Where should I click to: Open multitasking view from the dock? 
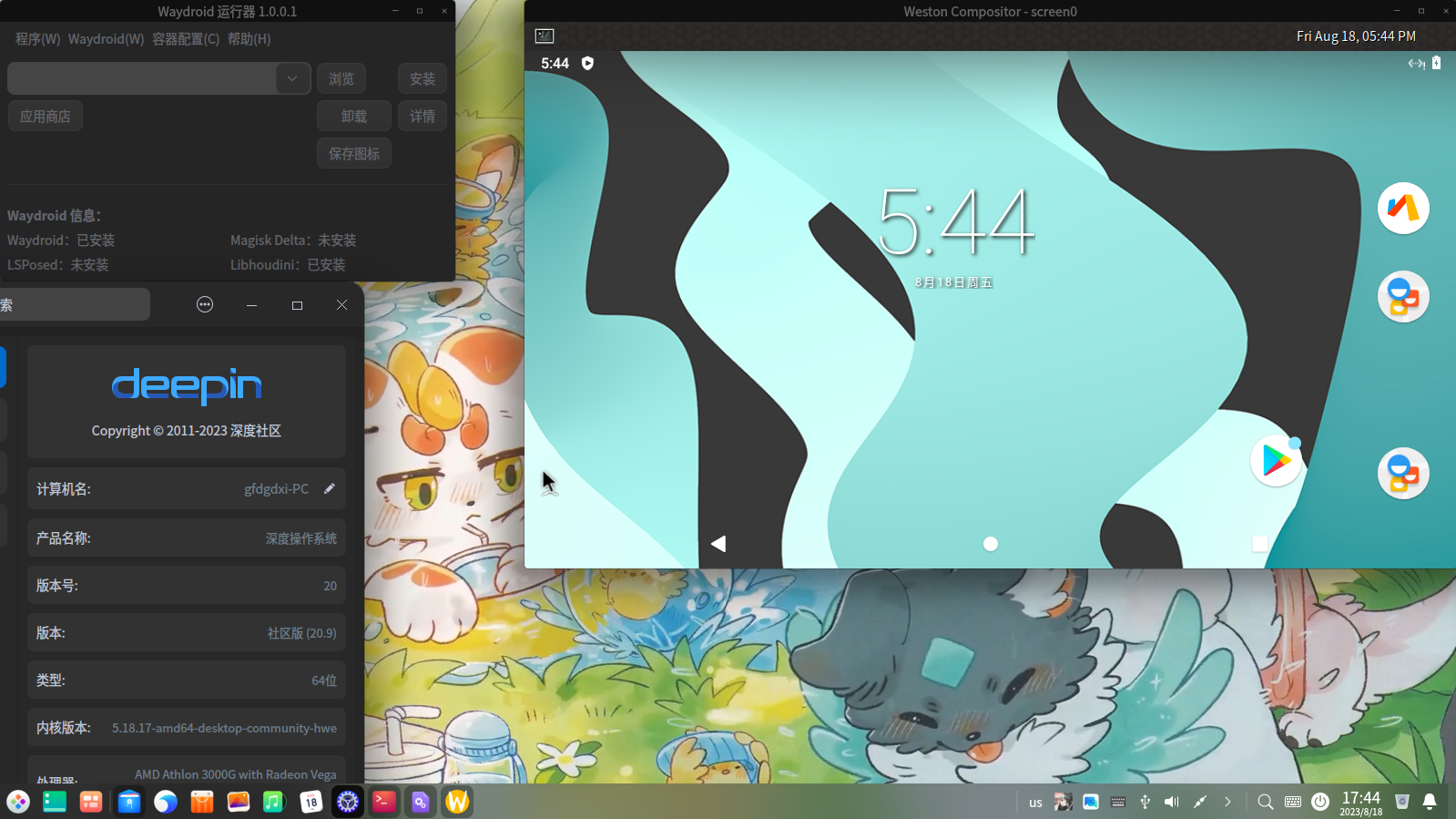(91, 802)
